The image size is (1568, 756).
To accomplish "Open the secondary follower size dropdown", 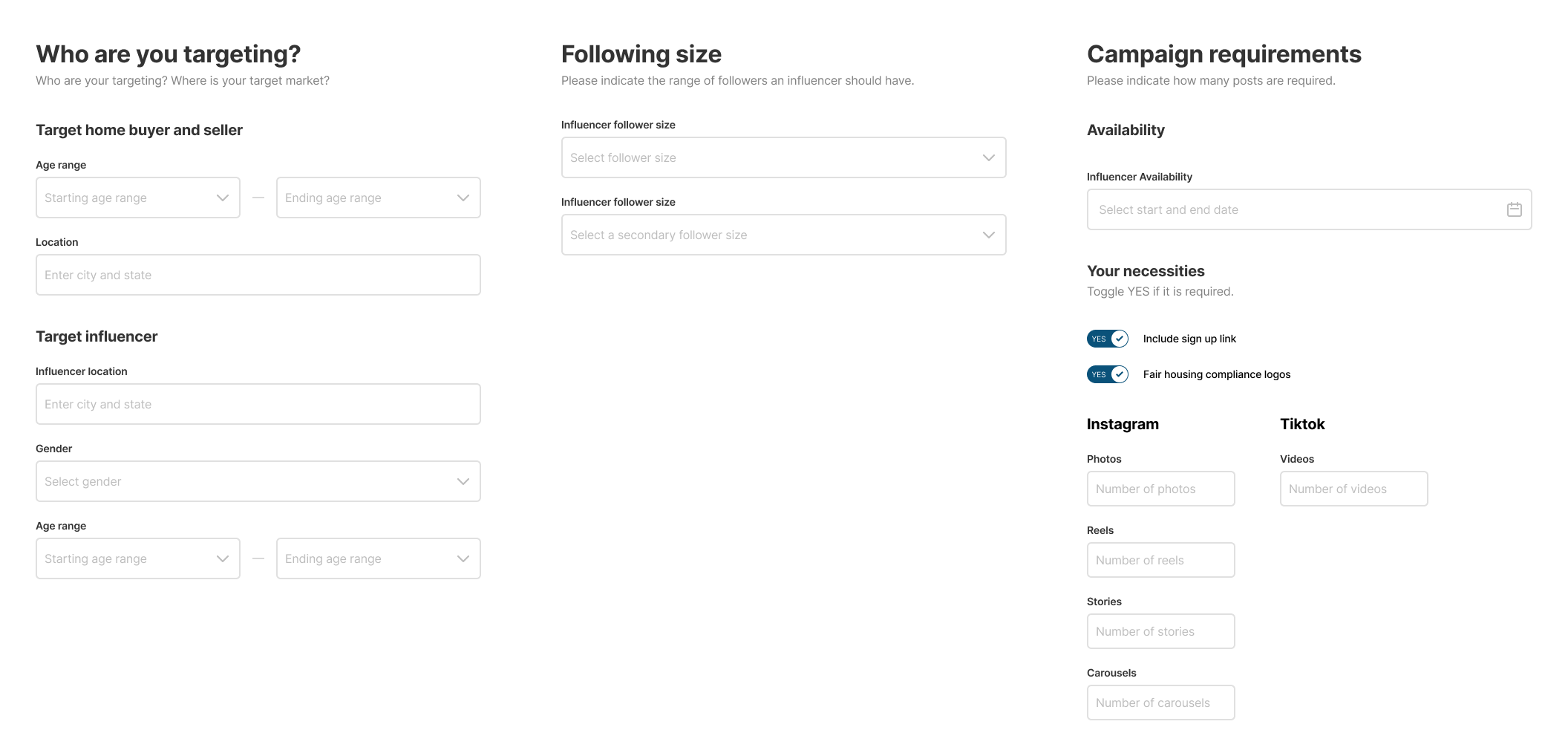I will point(783,235).
